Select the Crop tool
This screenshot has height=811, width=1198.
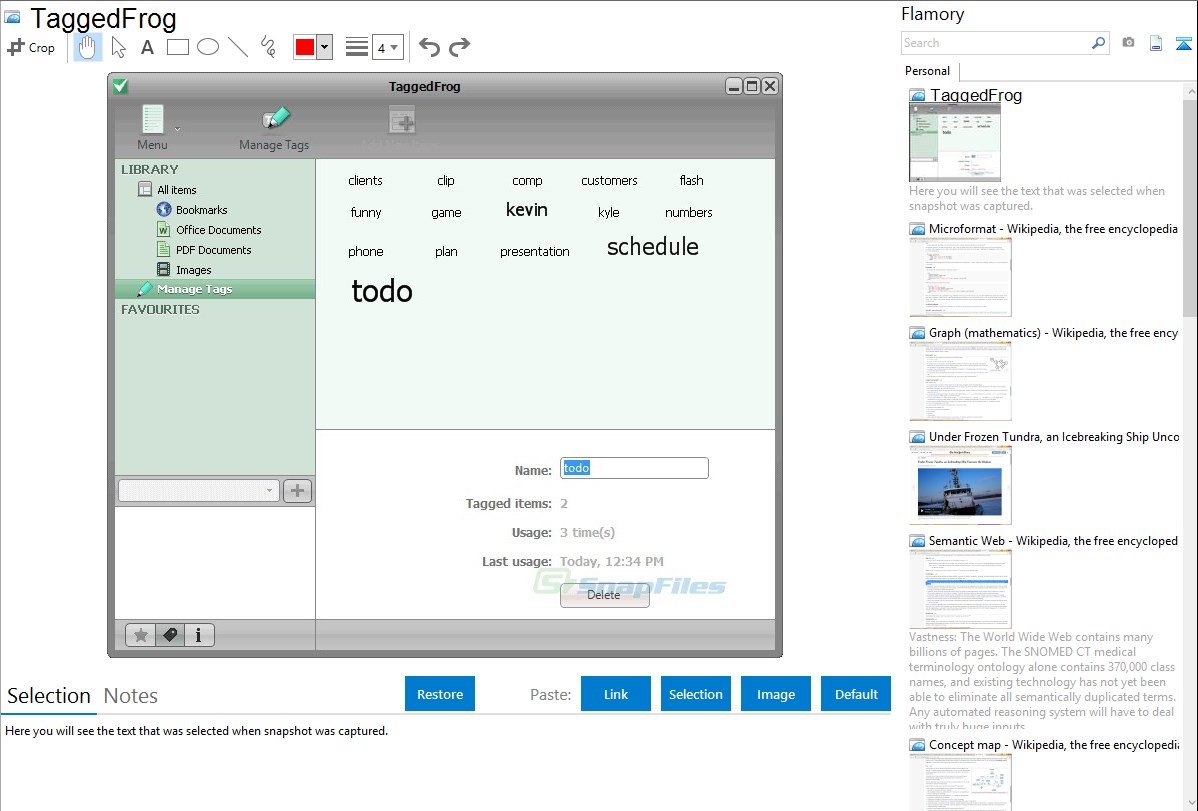tap(31, 47)
